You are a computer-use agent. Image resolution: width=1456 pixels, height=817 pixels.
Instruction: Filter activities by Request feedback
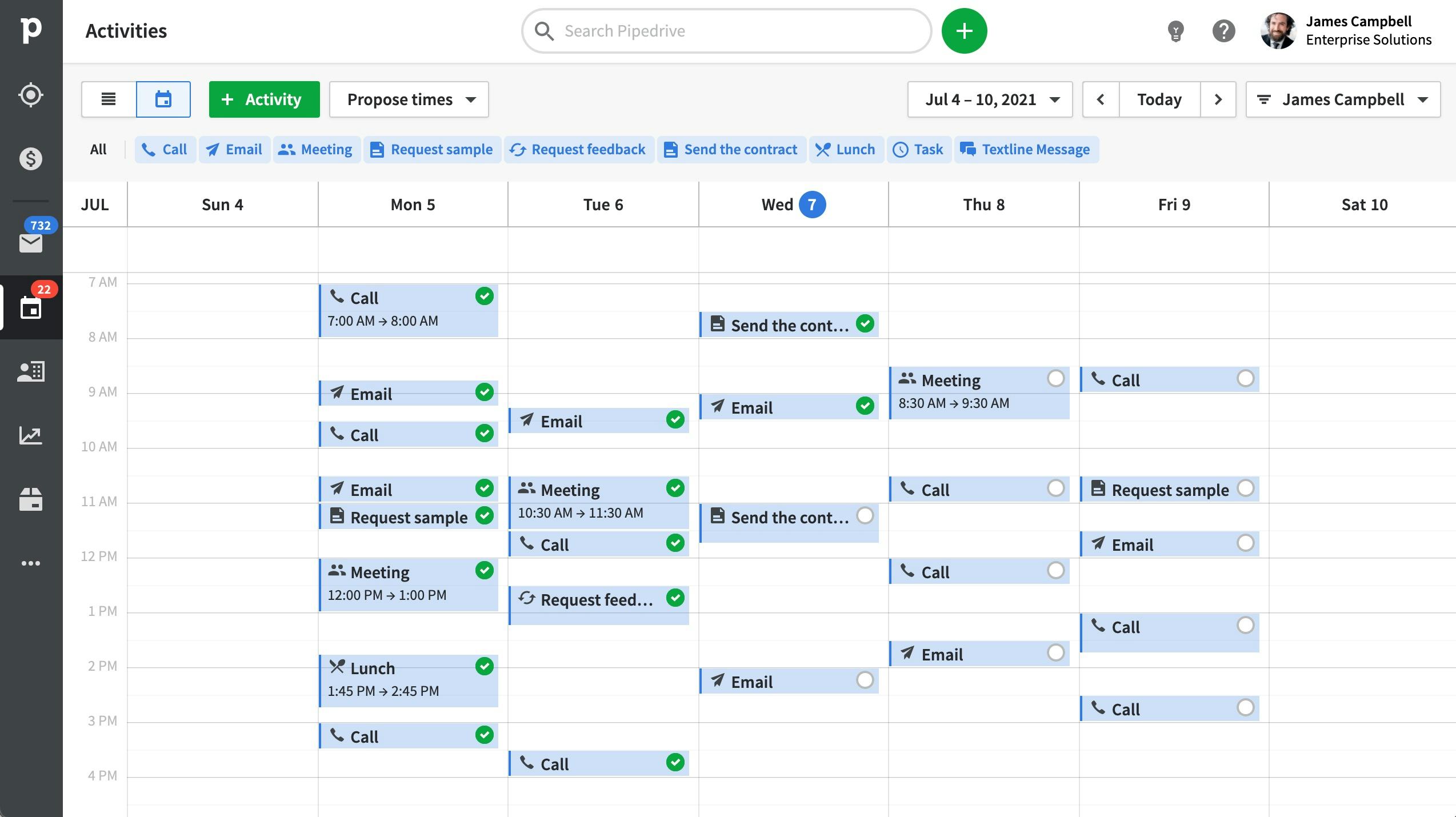tap(578, 150)
